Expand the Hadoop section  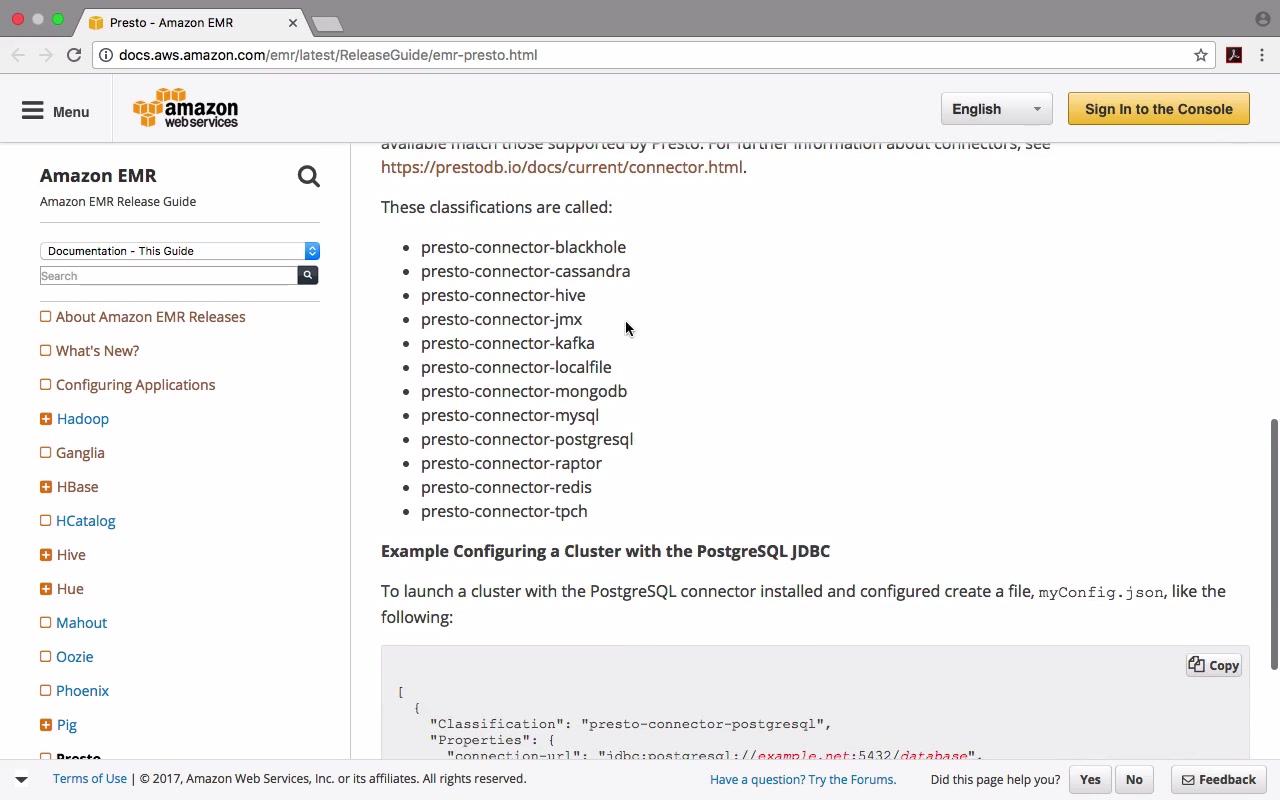tap(46, 419)
